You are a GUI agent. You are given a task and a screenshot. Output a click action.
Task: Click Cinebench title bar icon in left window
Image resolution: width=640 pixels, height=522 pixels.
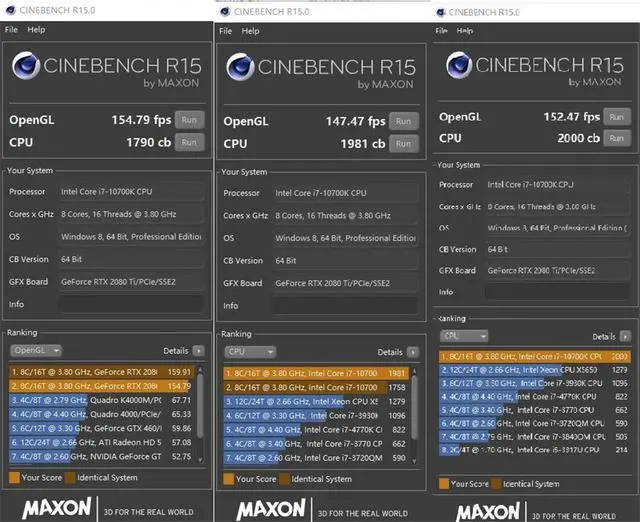(x=11, y=10)
